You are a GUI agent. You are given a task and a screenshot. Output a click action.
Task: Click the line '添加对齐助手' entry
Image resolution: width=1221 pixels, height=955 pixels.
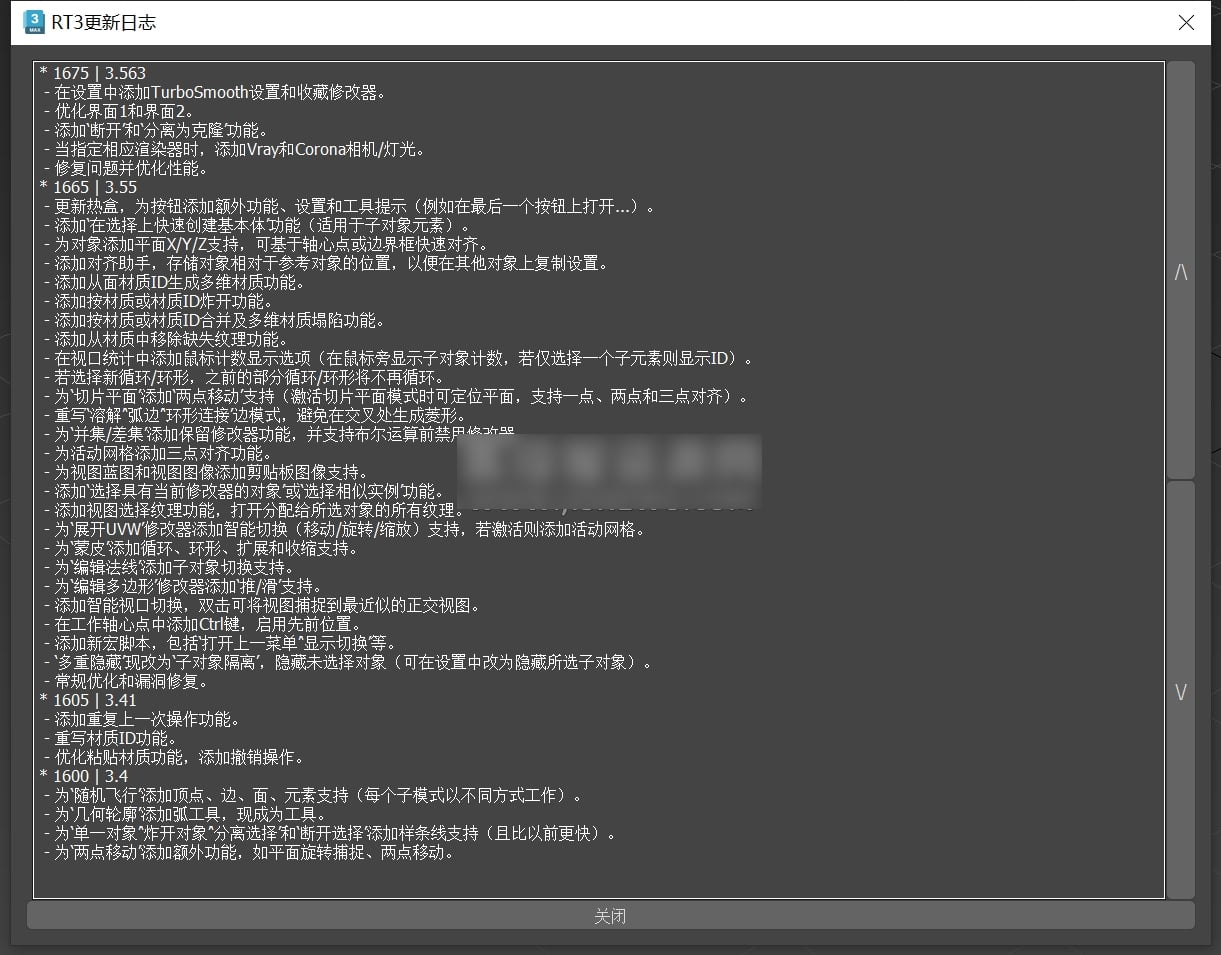tap(326, 263)
